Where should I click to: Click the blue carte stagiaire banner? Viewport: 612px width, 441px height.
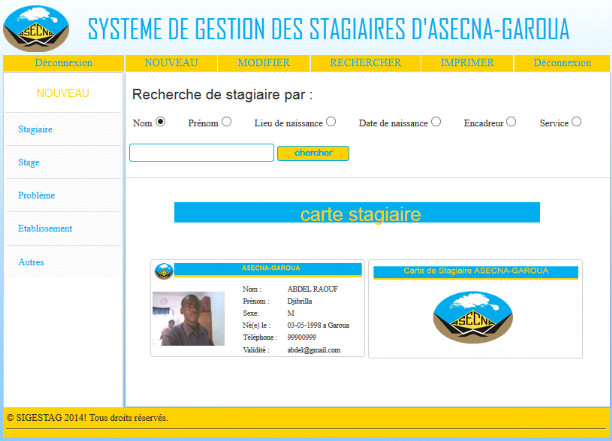357,213
